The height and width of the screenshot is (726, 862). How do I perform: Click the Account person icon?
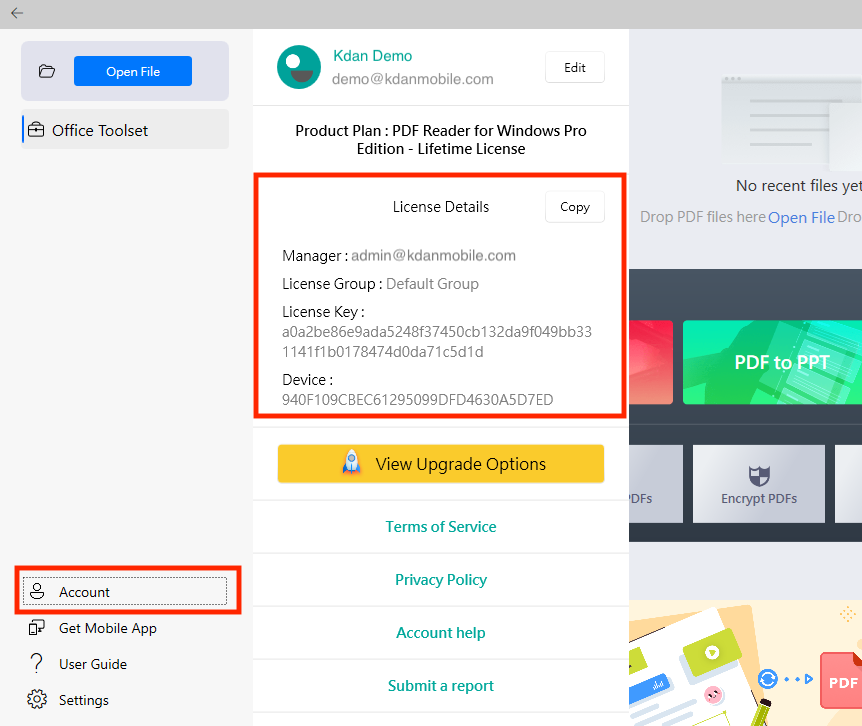pos(37,591)
